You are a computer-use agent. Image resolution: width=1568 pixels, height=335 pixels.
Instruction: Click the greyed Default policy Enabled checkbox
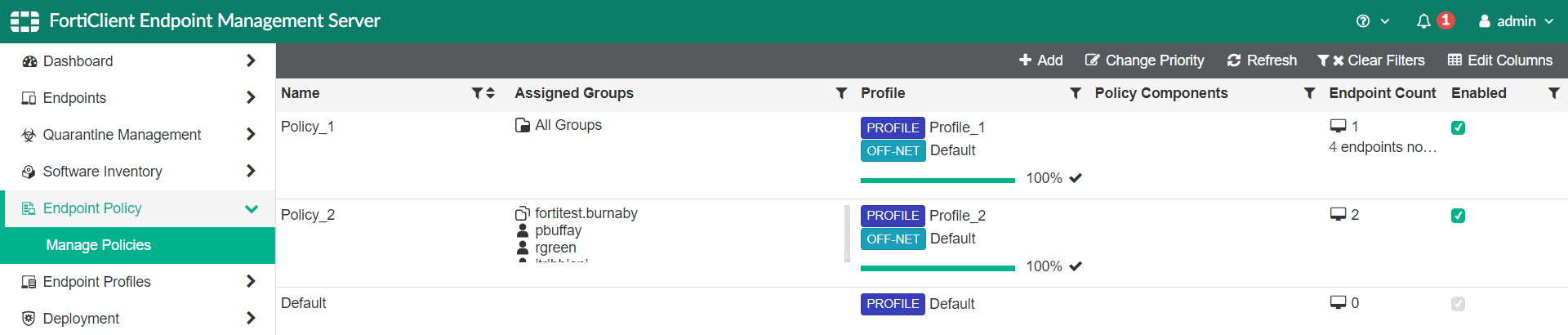1458,304
